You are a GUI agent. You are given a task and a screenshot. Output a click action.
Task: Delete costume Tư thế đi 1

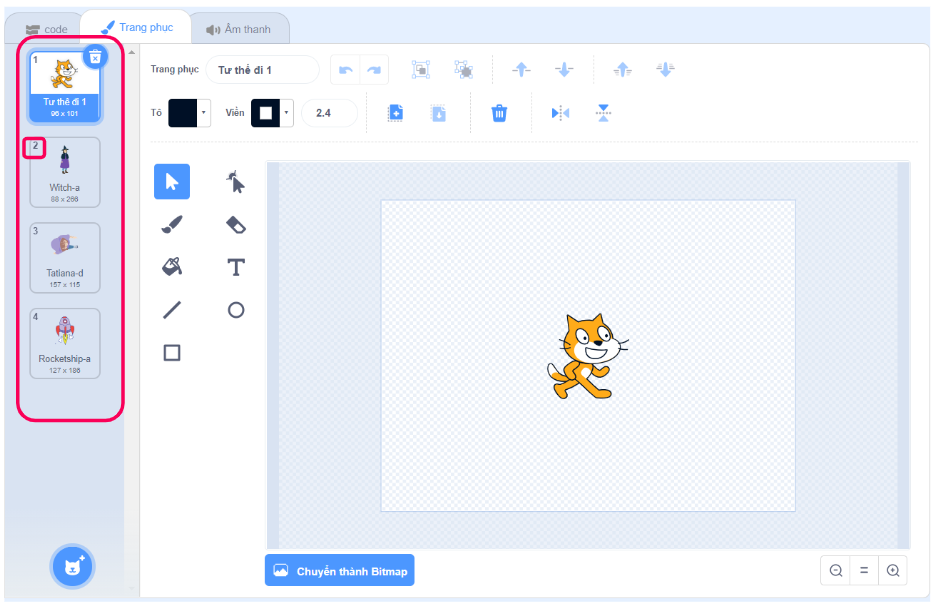click(95, 57)
